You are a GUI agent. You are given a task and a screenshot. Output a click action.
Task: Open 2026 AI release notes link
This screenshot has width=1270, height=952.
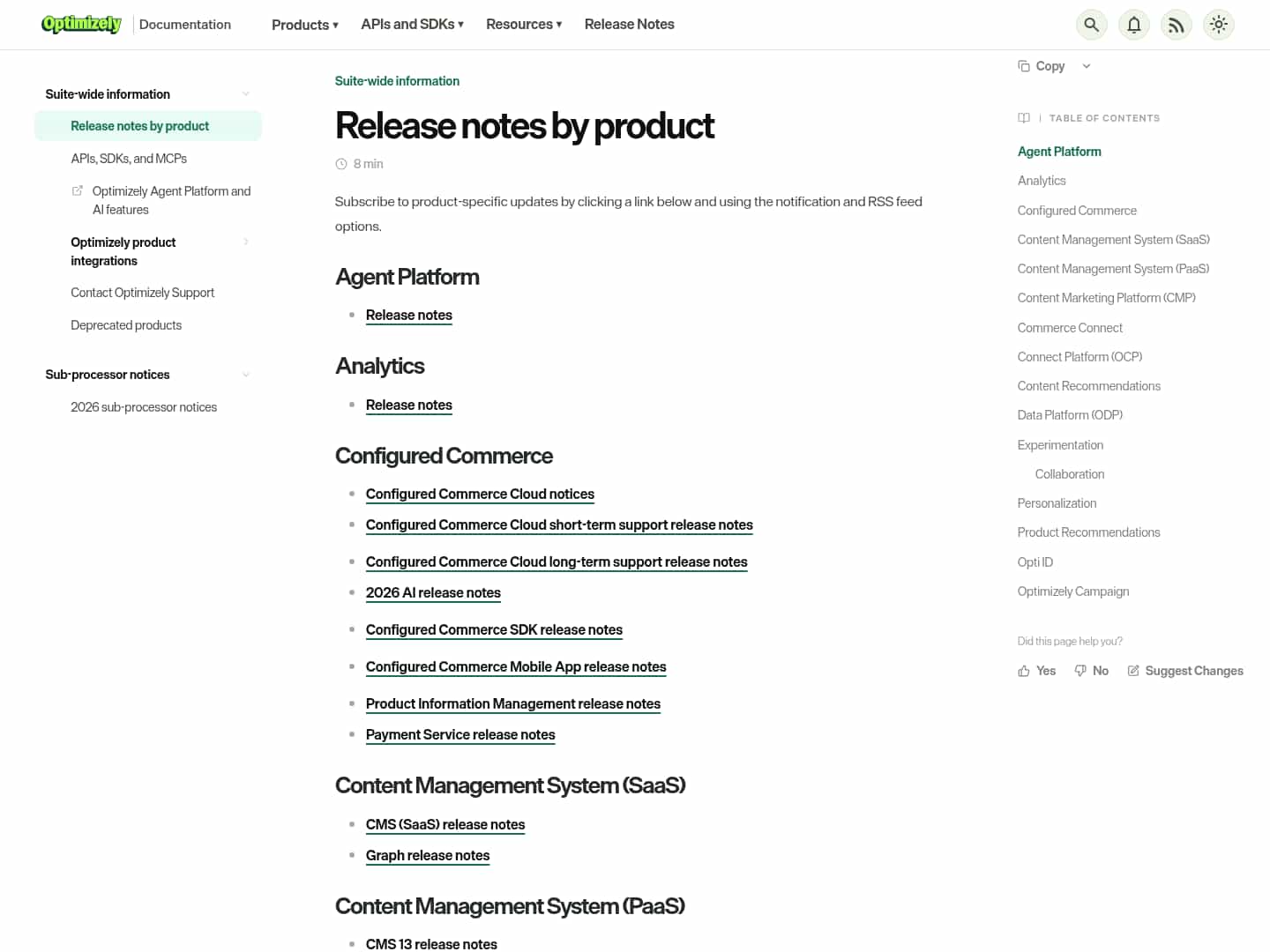[433, 593]
